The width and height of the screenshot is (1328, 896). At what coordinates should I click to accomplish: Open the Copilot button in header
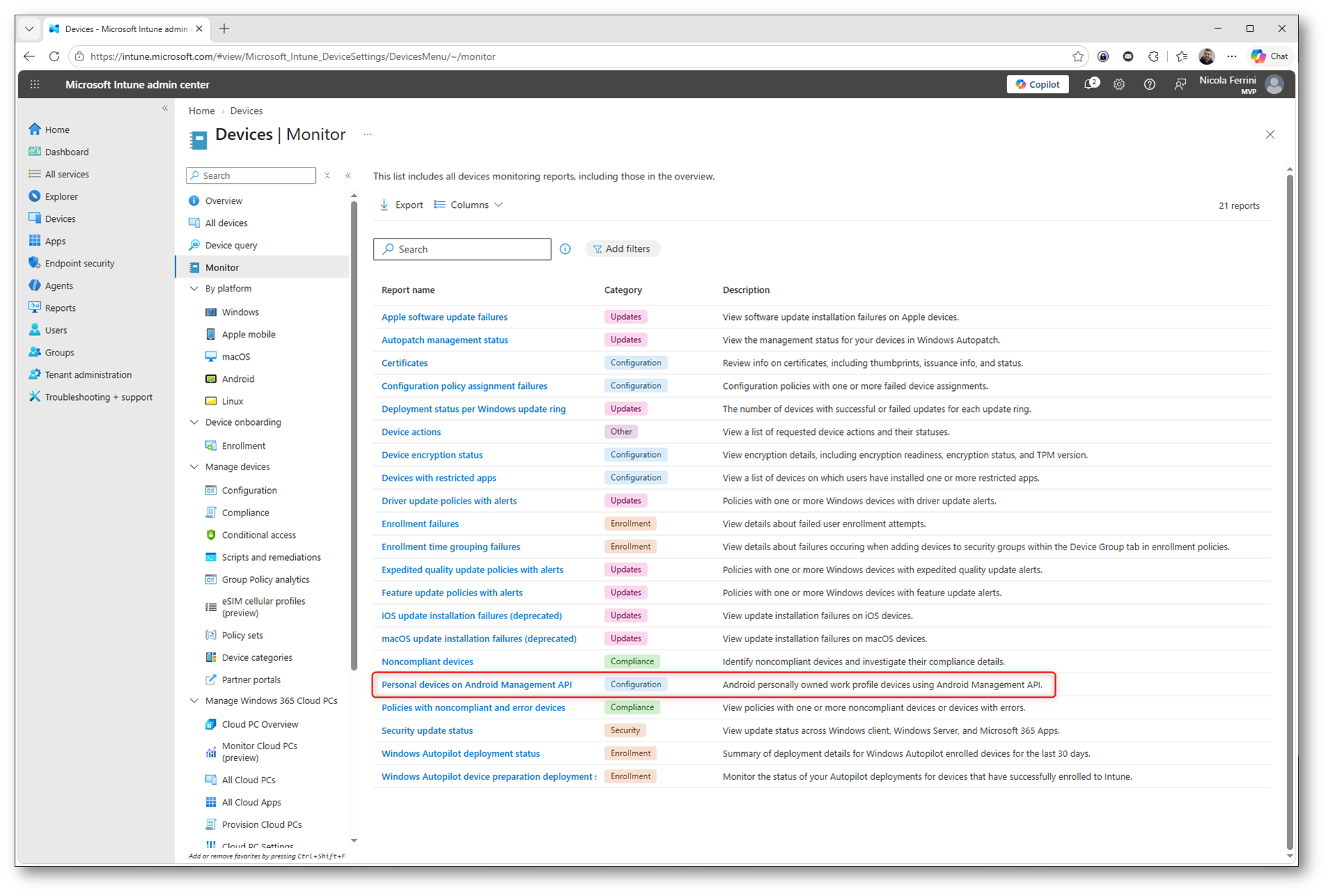1037,84
